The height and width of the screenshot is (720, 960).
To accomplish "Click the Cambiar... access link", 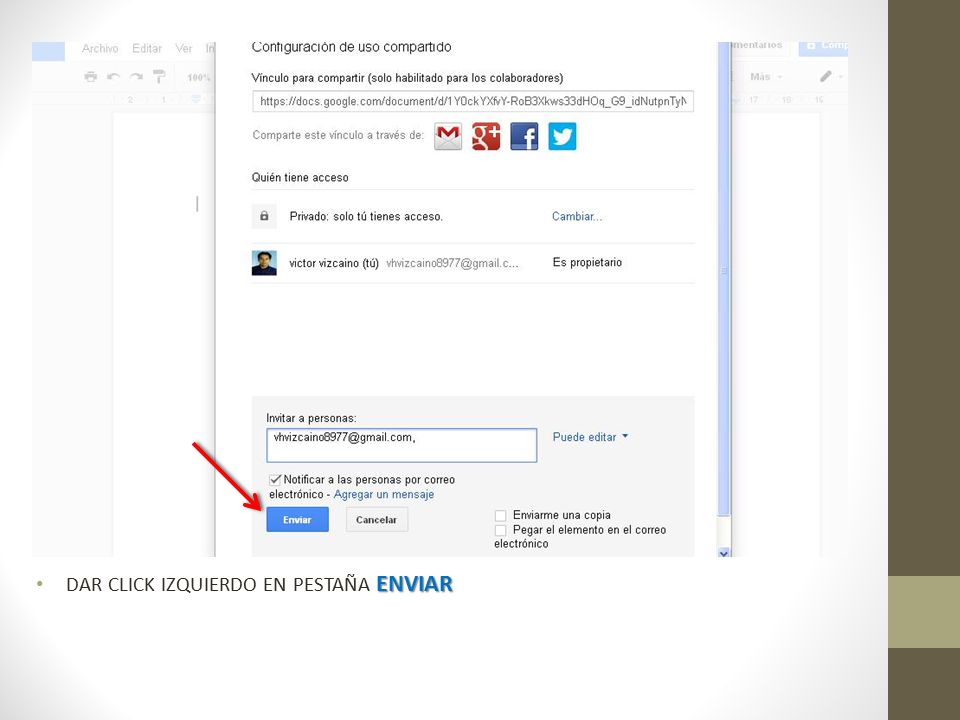I will (577, 216).
